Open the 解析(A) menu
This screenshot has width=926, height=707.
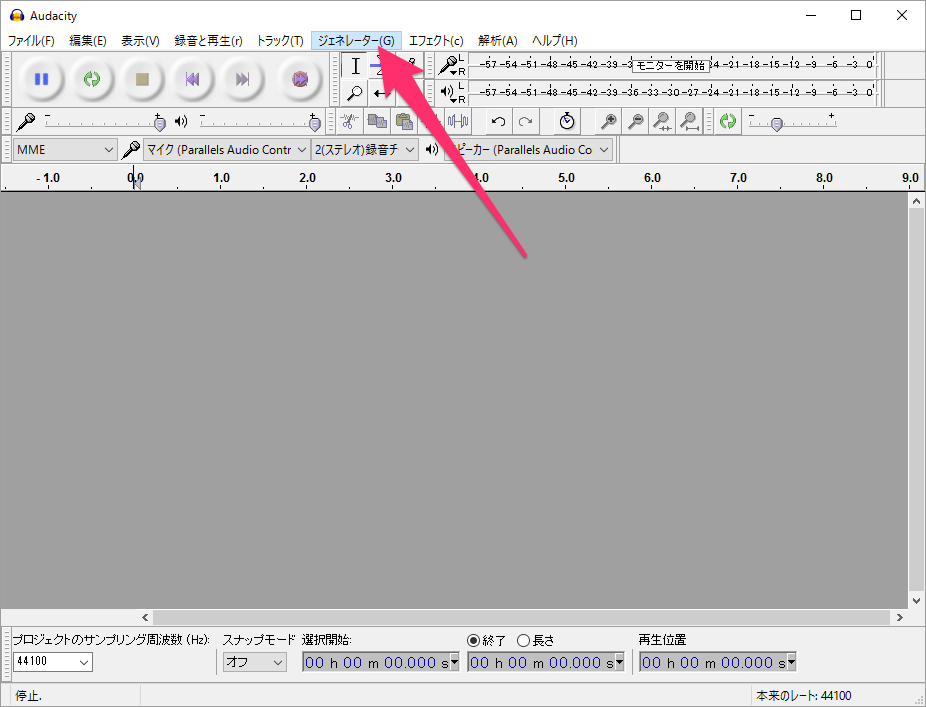(x=498, y=41)
